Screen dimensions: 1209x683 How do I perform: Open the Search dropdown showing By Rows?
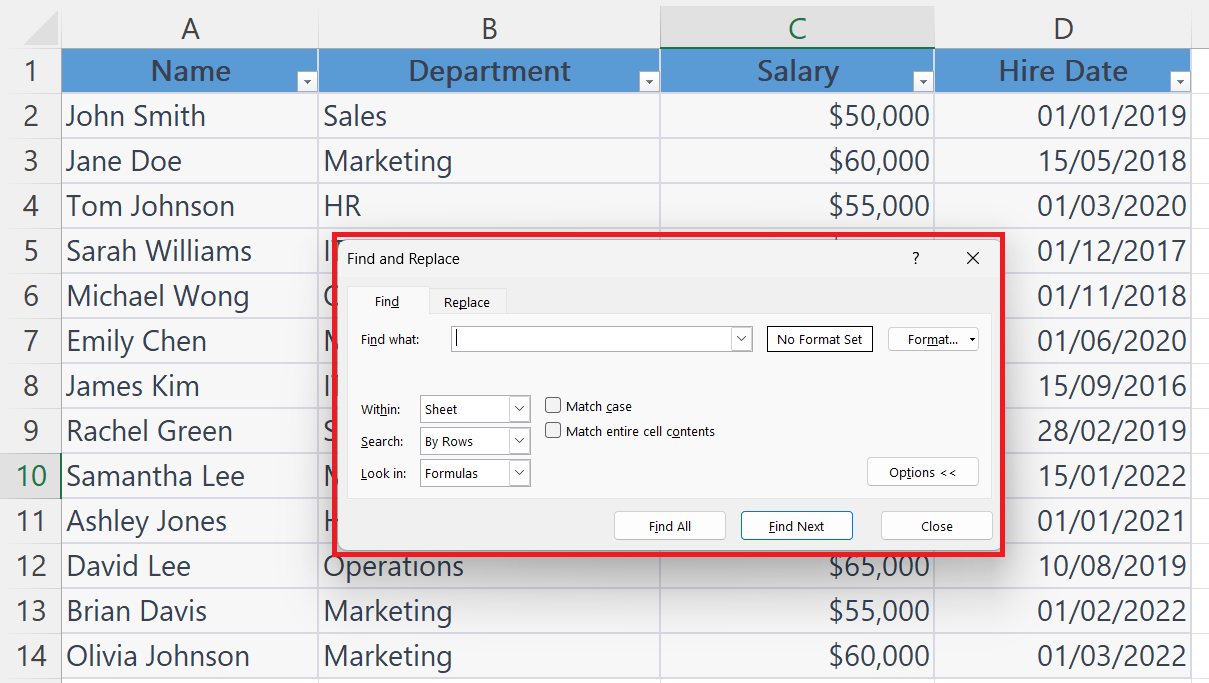(x=519, y=441)
